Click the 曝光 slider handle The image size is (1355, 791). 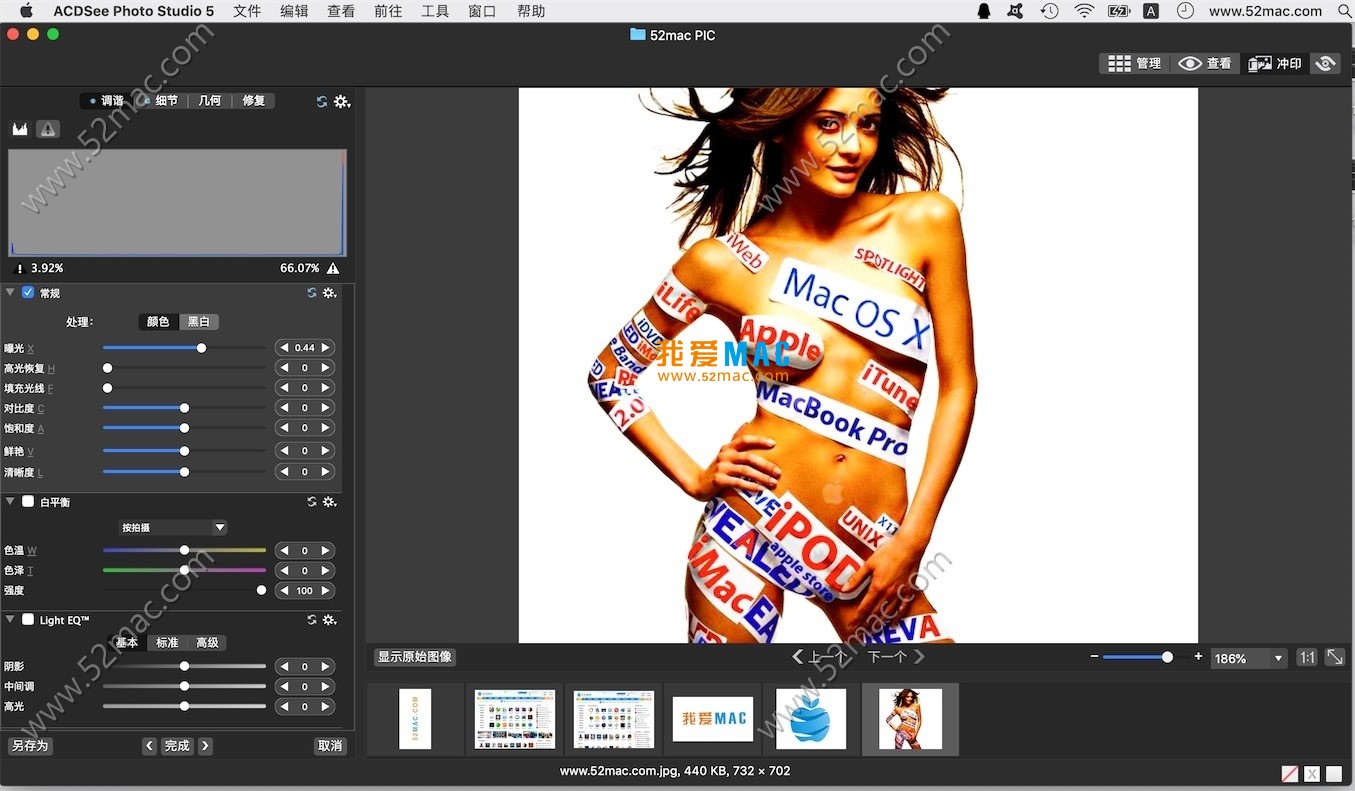click(201, 348)
